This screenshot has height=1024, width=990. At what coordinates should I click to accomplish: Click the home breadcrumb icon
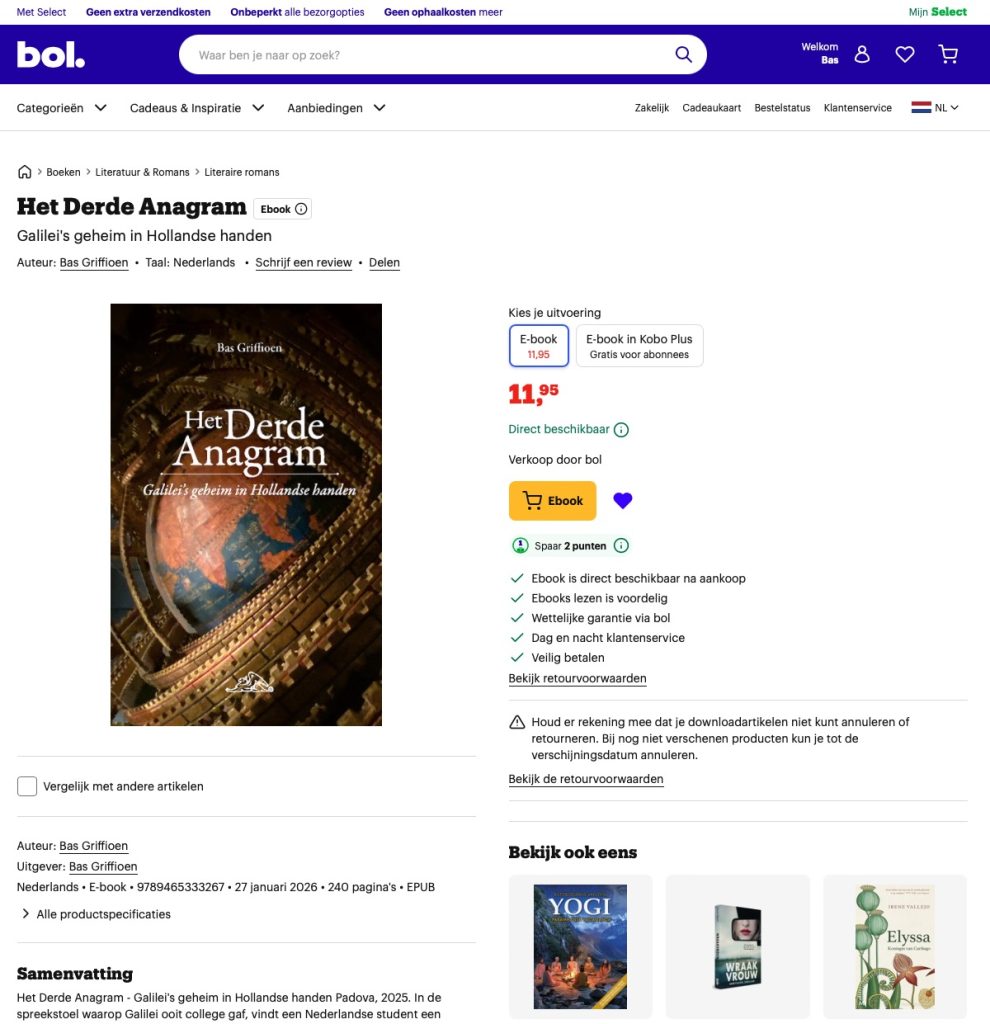(x=24, y=172)
